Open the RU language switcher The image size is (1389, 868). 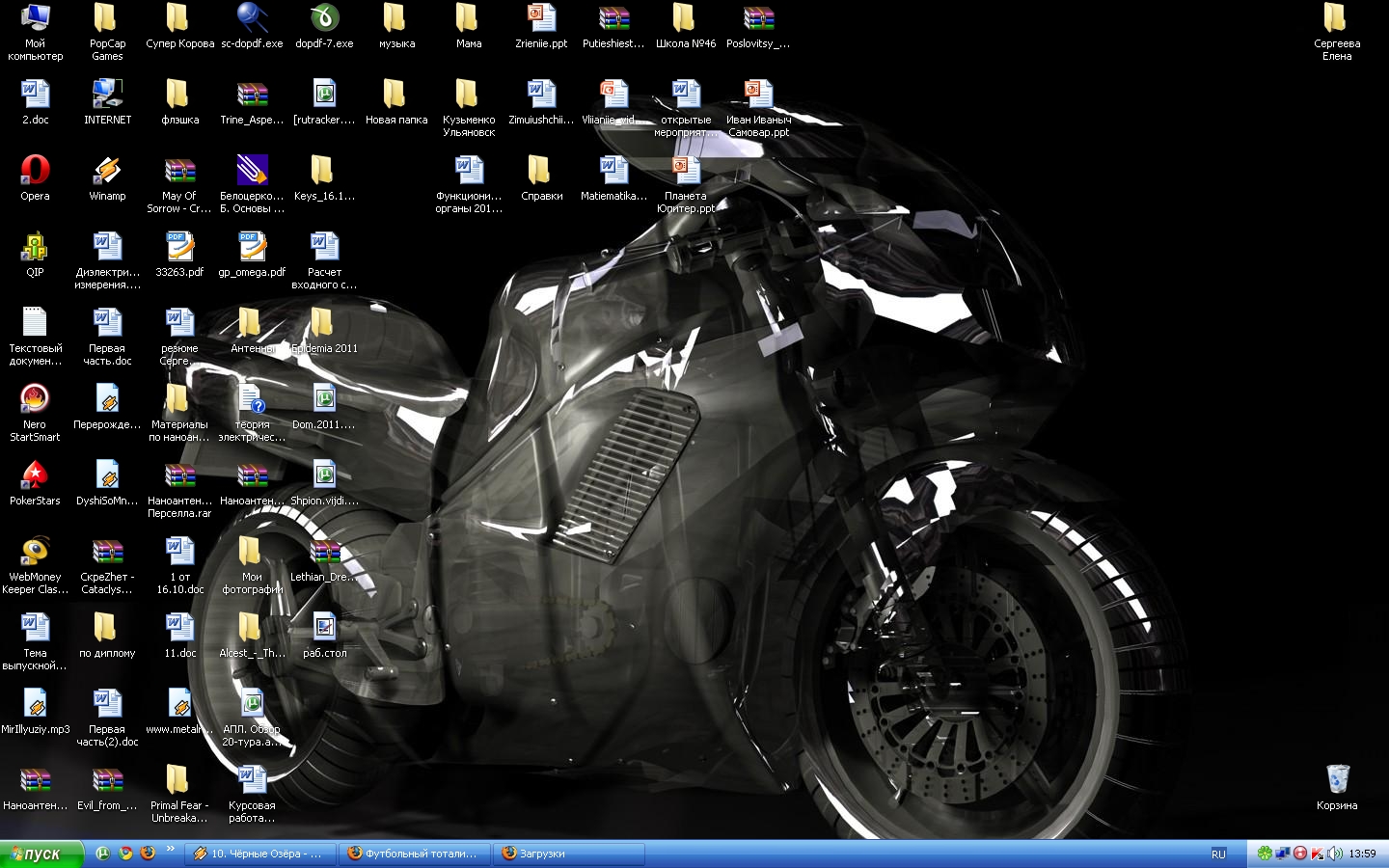point(1218,854)
